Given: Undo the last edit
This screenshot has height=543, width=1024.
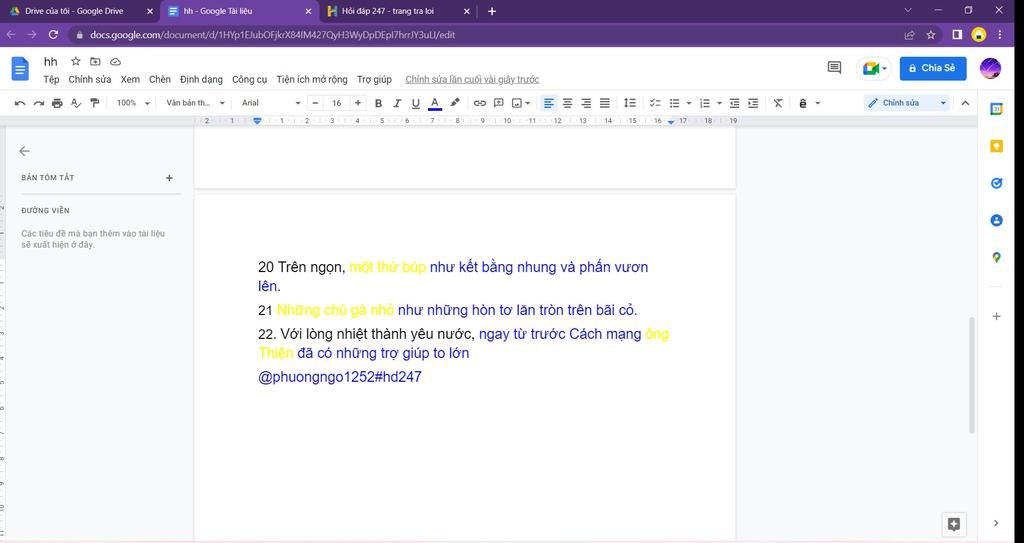Looking at the screenshot, I should (x=20, y=103).
